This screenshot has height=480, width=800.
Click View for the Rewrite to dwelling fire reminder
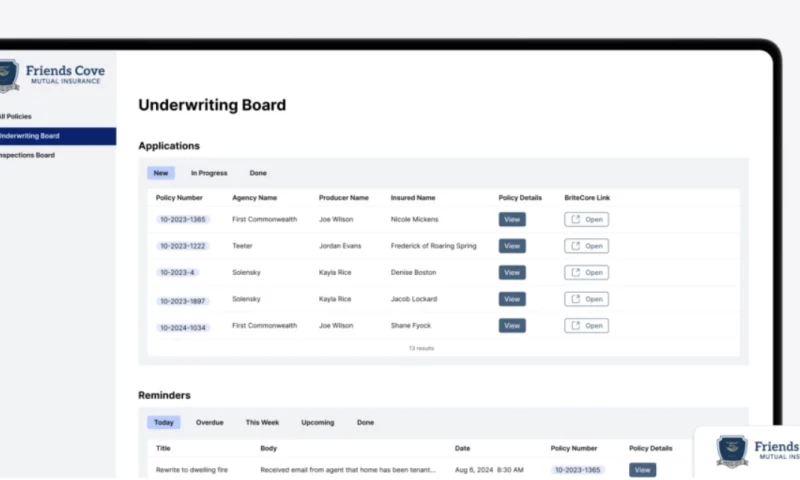pyautogui.click(x=642, y=470)
